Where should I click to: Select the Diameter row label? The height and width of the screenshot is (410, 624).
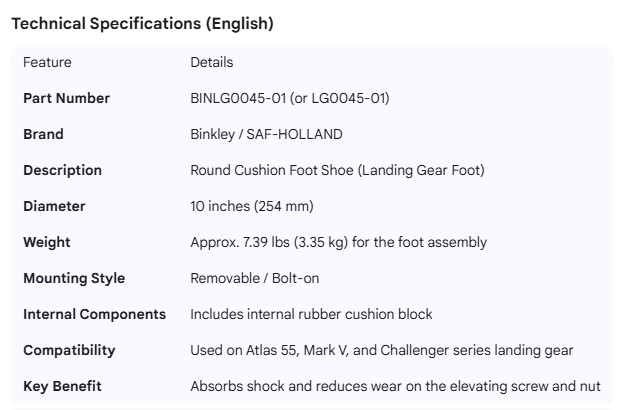pos(55,206)
